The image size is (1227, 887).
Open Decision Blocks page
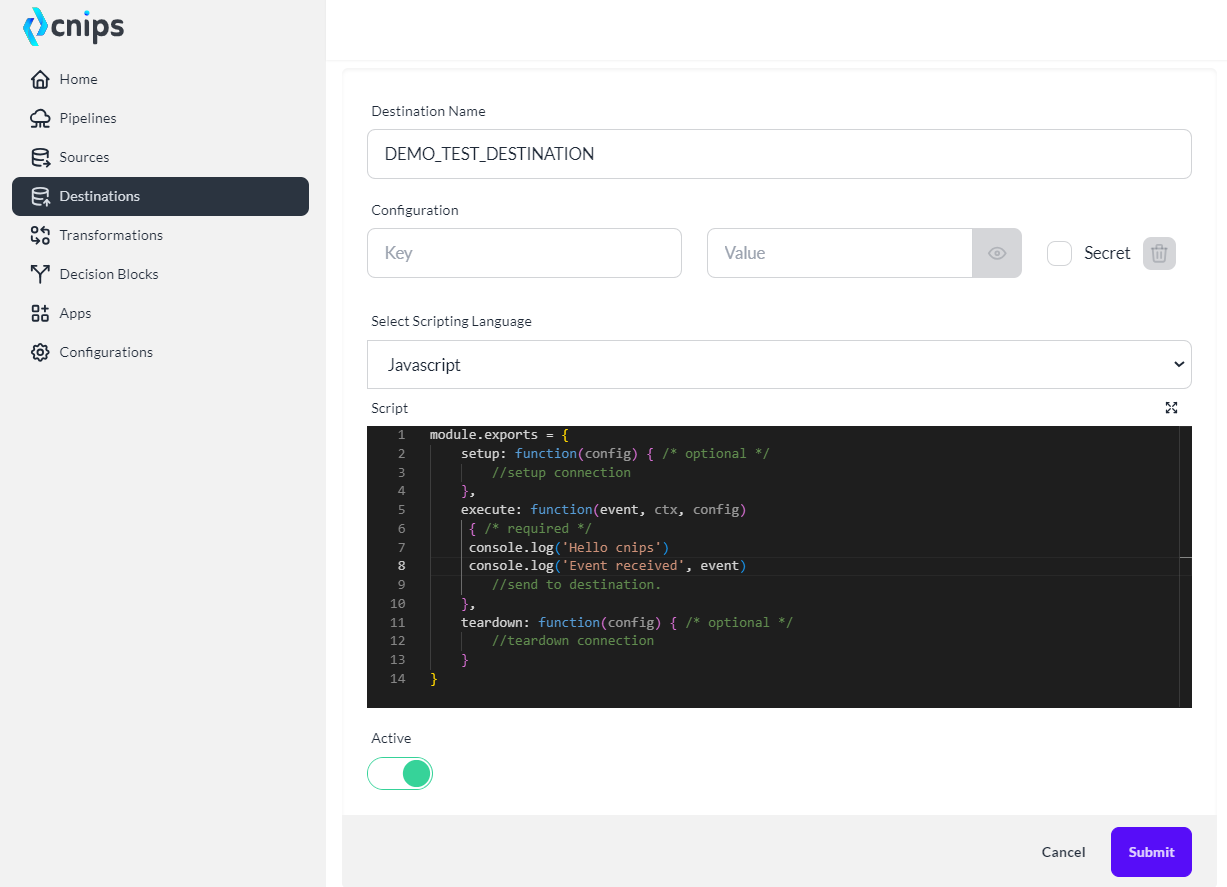click(x=160, y=274)
